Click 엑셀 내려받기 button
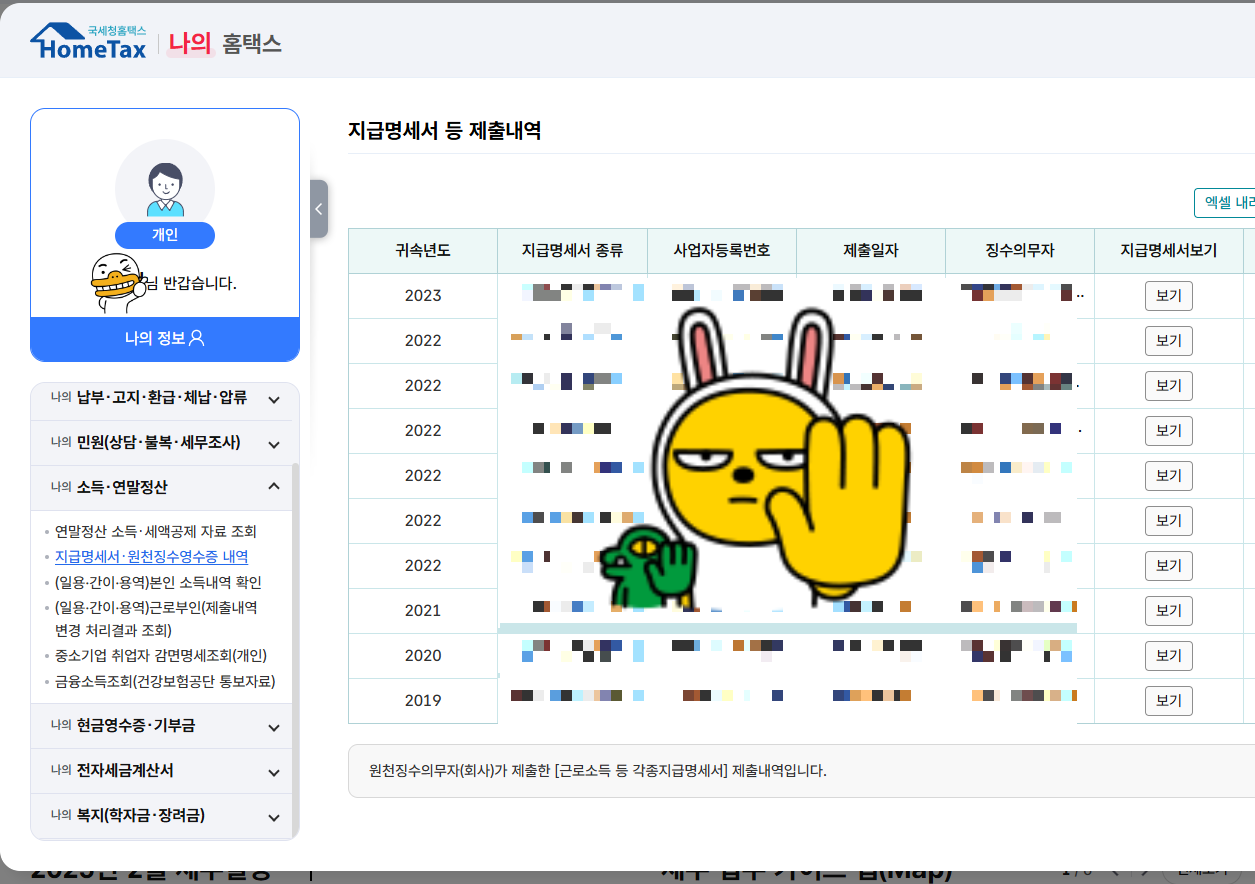 (1226, 203)
